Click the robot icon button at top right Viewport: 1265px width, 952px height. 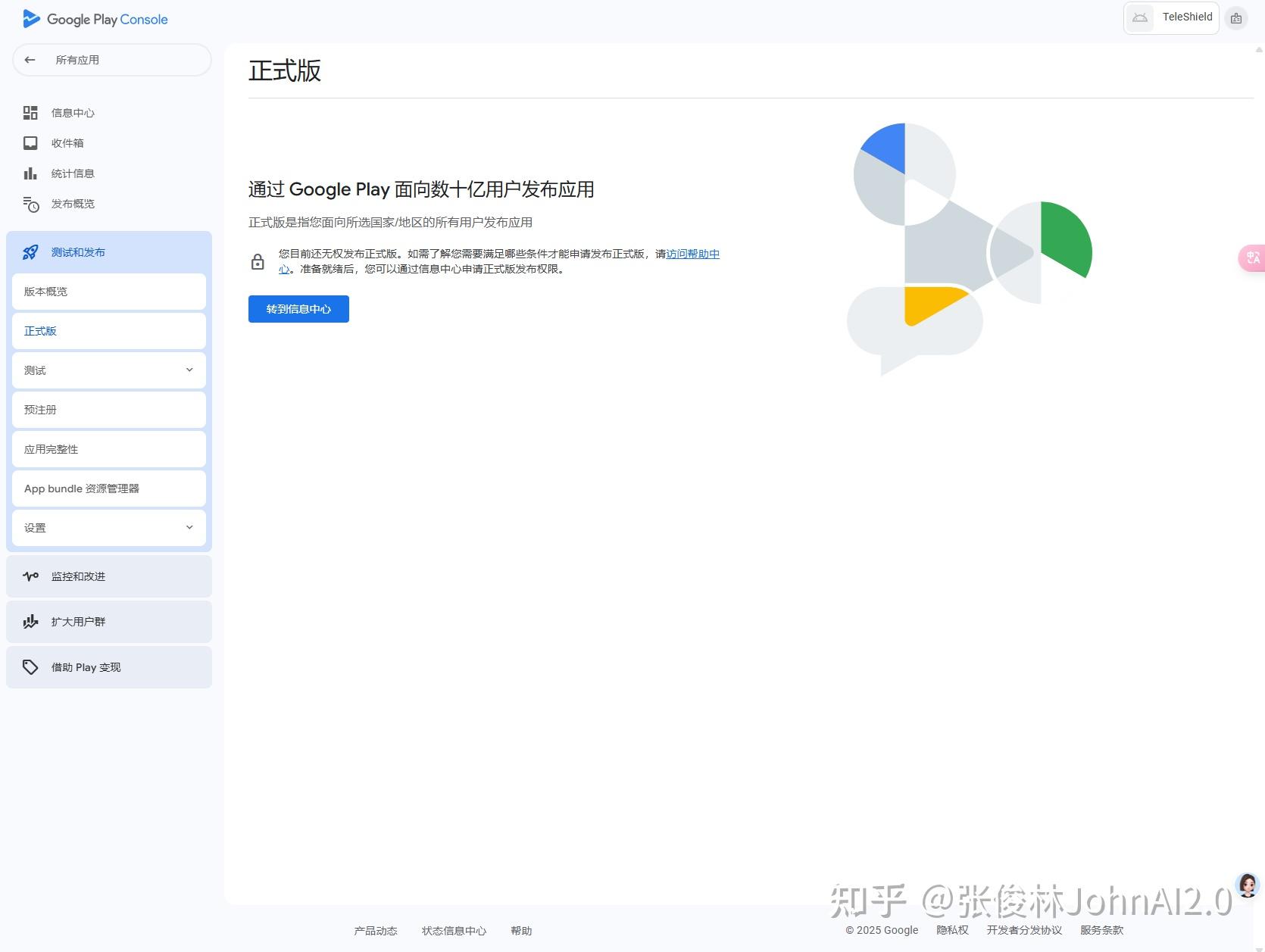(1236, 18)
